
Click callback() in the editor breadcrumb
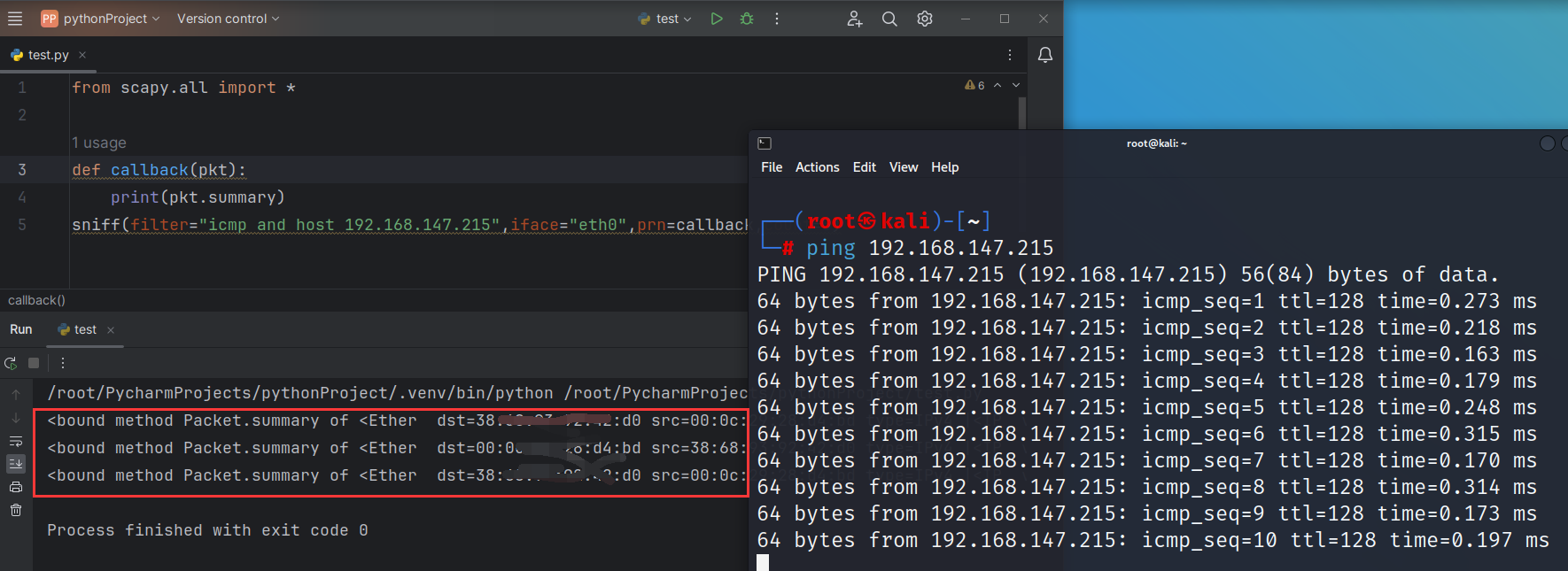coord(36,300)
